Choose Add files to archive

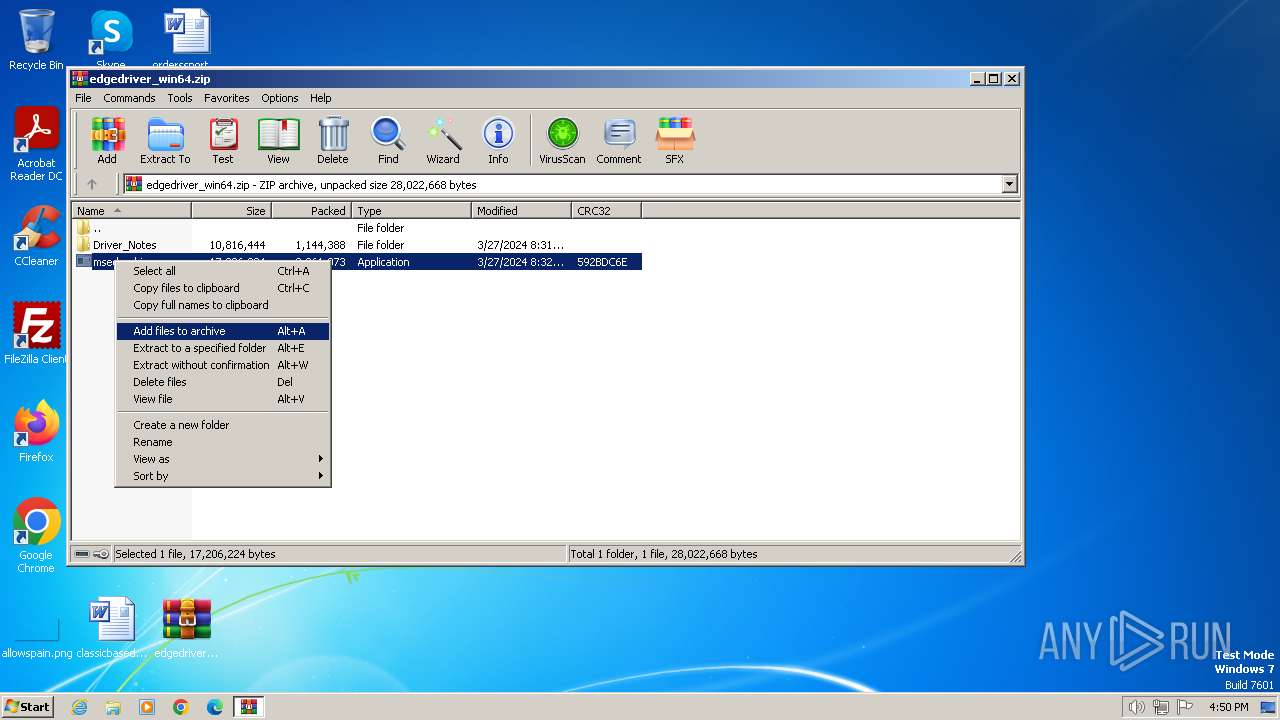pos(223,331)
